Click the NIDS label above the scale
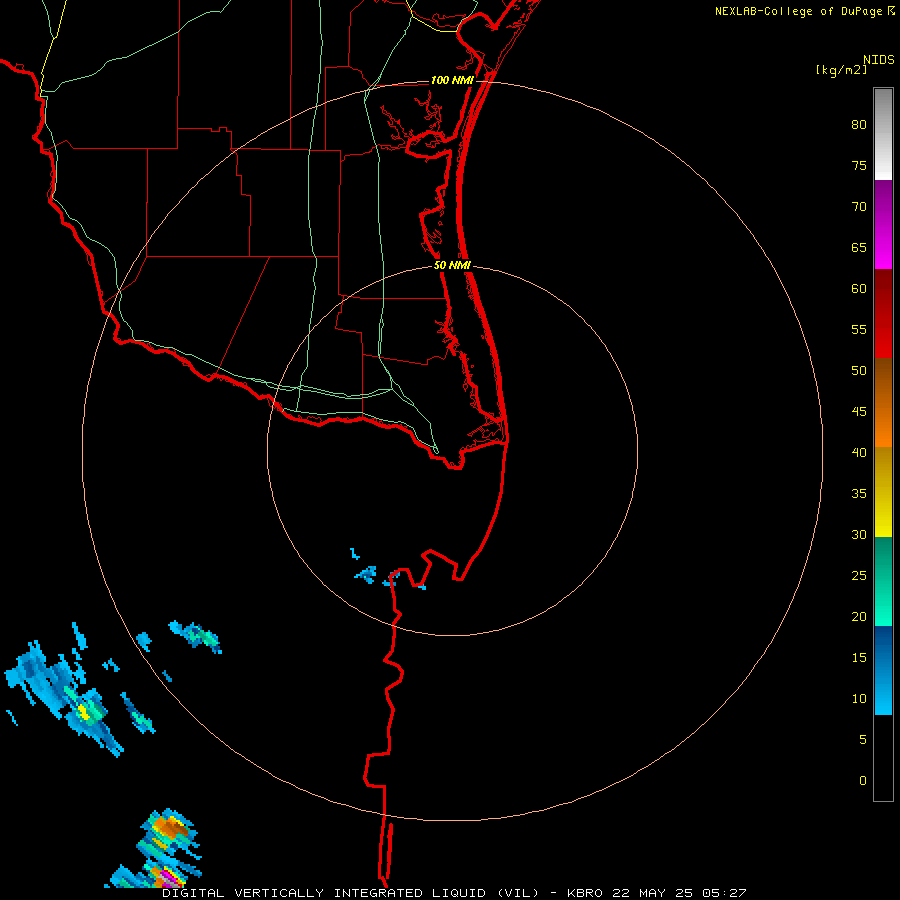This screenshot has height=900, width=900. (879, 59)
